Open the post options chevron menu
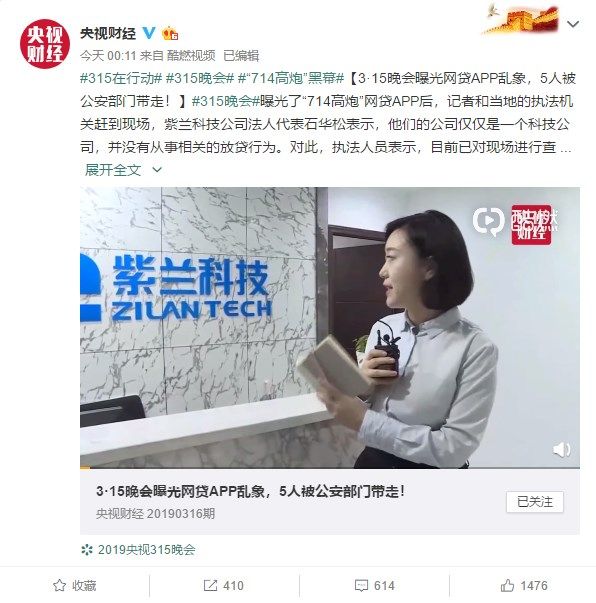Image resolution: width=596 pixels, height=603 pixels. point(573,24)
